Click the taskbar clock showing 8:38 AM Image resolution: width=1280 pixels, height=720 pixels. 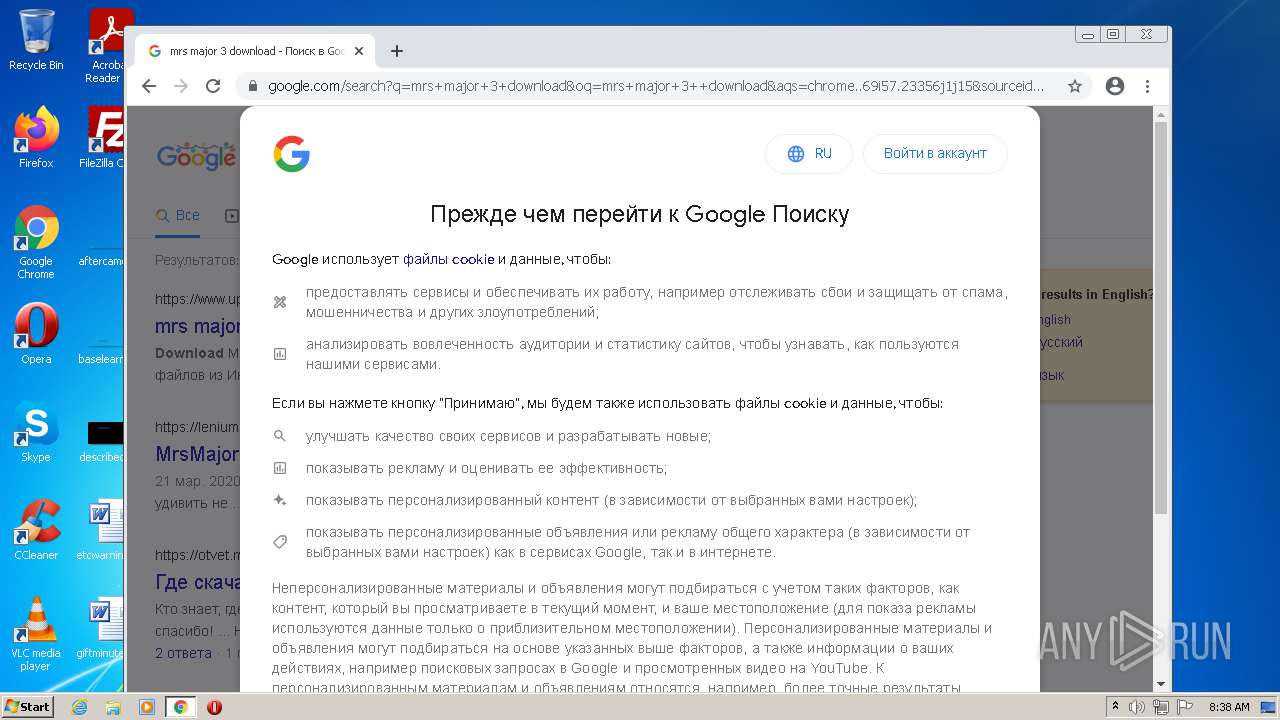coord(1229,707)
